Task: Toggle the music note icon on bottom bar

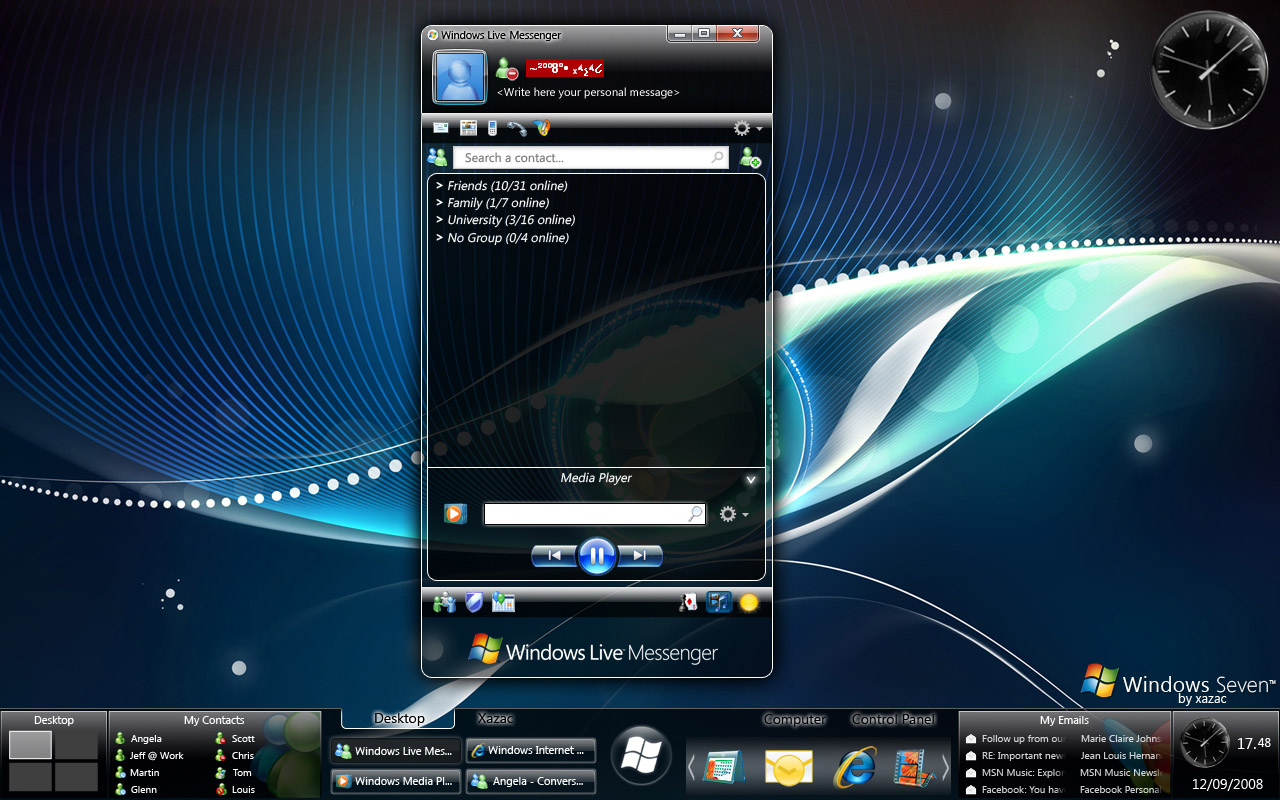Action: point(718,602)
